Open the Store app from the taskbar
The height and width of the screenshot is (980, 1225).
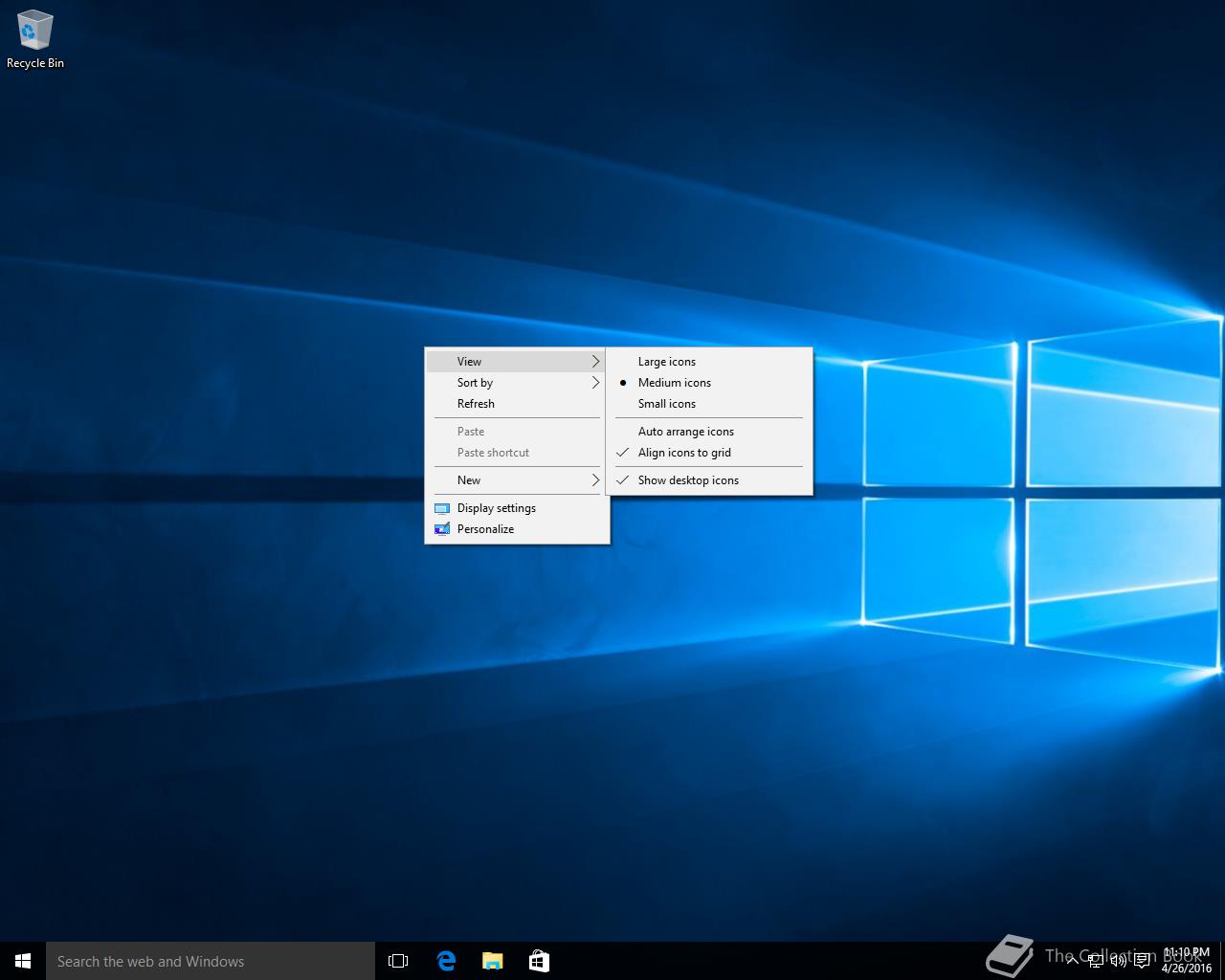pos(539,961)
